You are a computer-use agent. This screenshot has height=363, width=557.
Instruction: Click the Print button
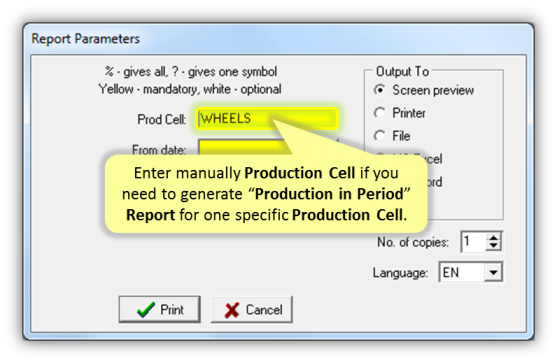click(159, 309)
